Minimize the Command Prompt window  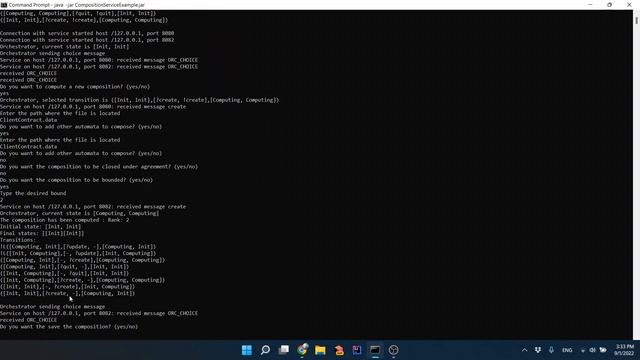point(590,5)
